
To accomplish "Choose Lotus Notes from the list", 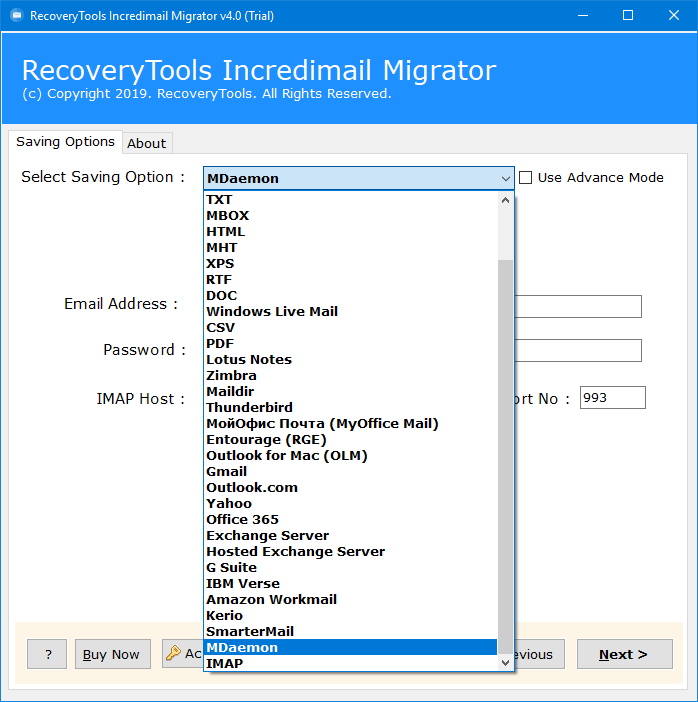I will pos(351,360).
